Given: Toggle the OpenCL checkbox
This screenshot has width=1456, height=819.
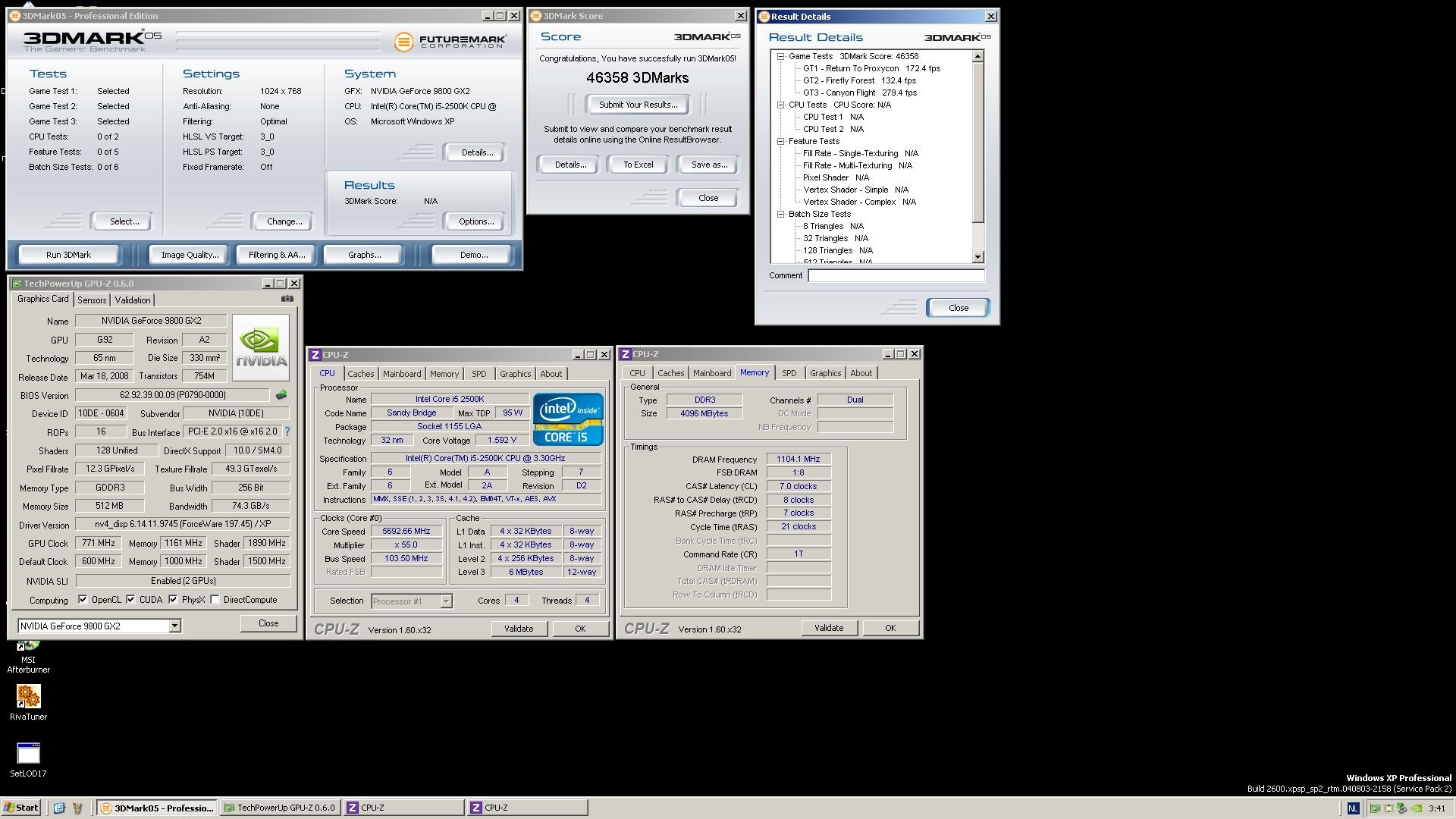Looking at the screenshot, I should coord(83,600).
